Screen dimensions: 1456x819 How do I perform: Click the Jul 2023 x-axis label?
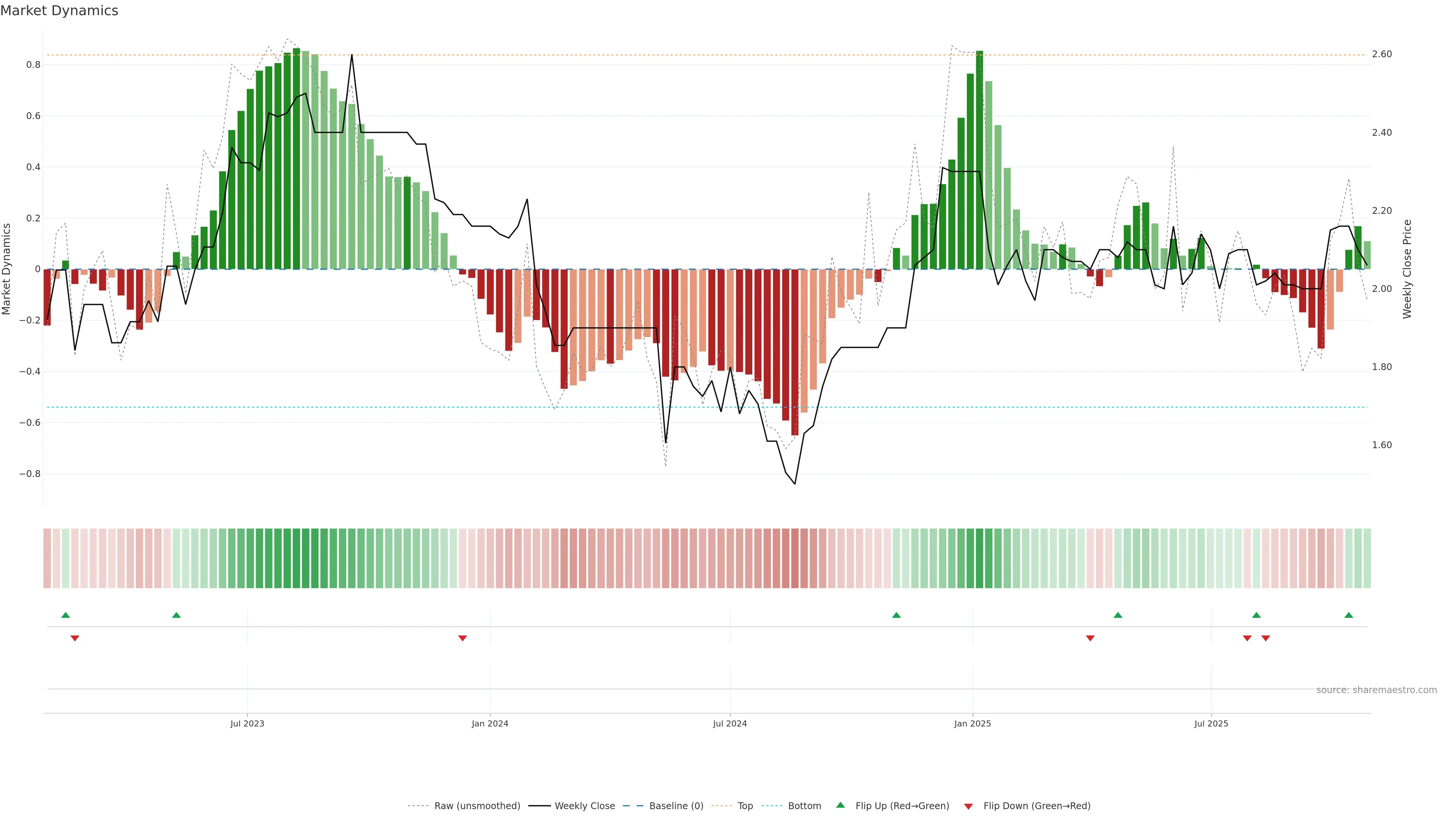247,723
